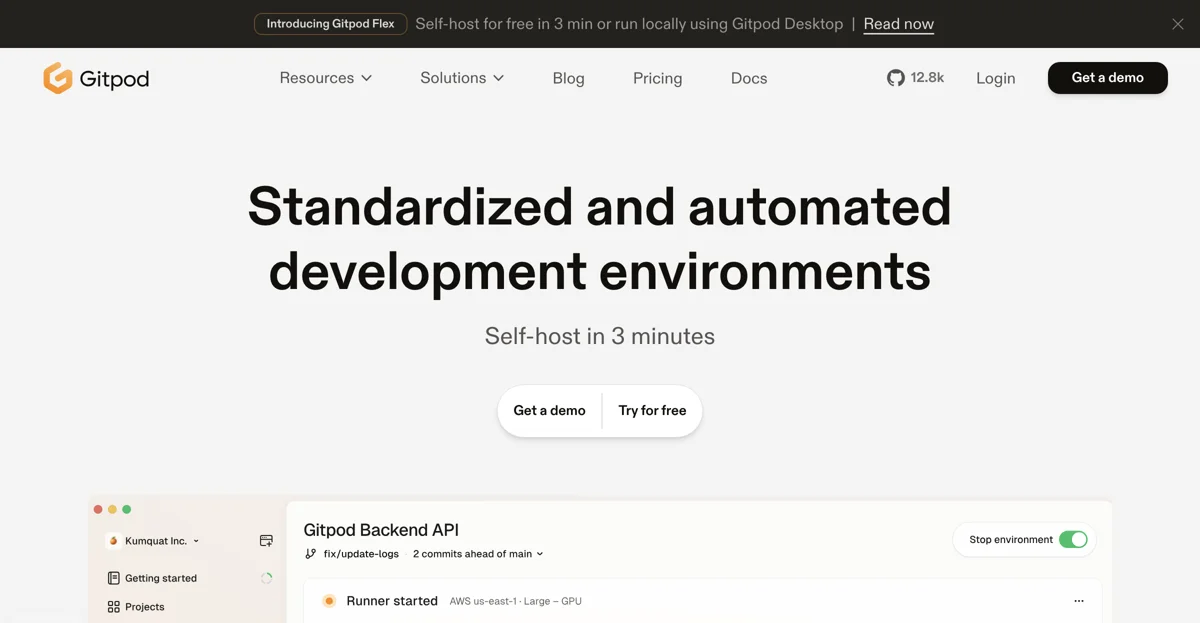This screenshot has height=623, width=1200.
Task: Select Getting started in the sidebar
Action: click(161, 578)
